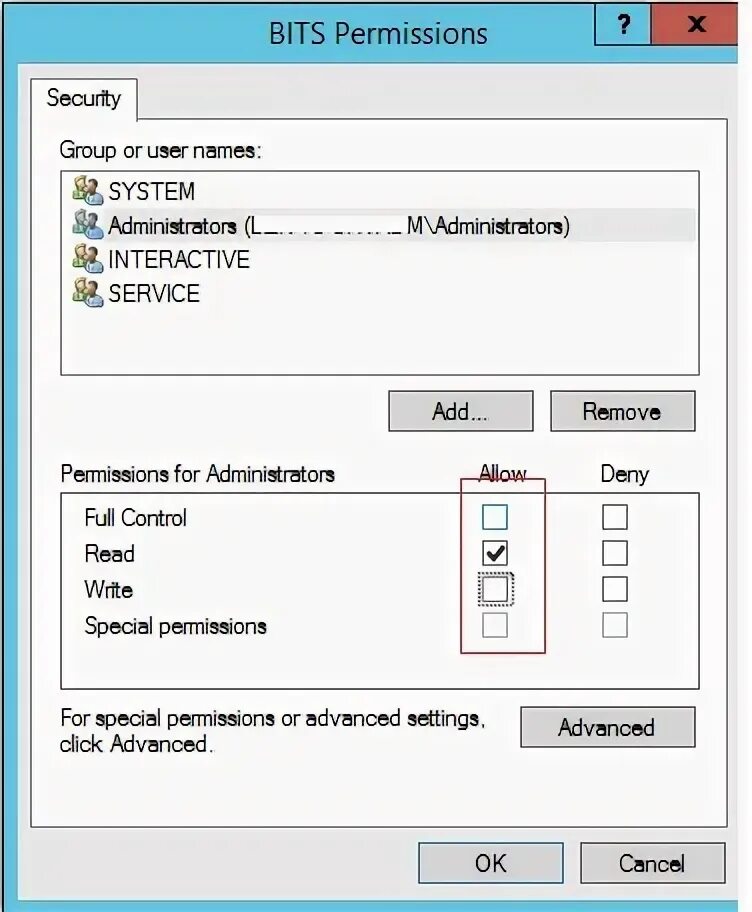Screen dimensions: 752x912
Task: Tick the Deny Write checkbox
Action: click(x=615, y=589)
